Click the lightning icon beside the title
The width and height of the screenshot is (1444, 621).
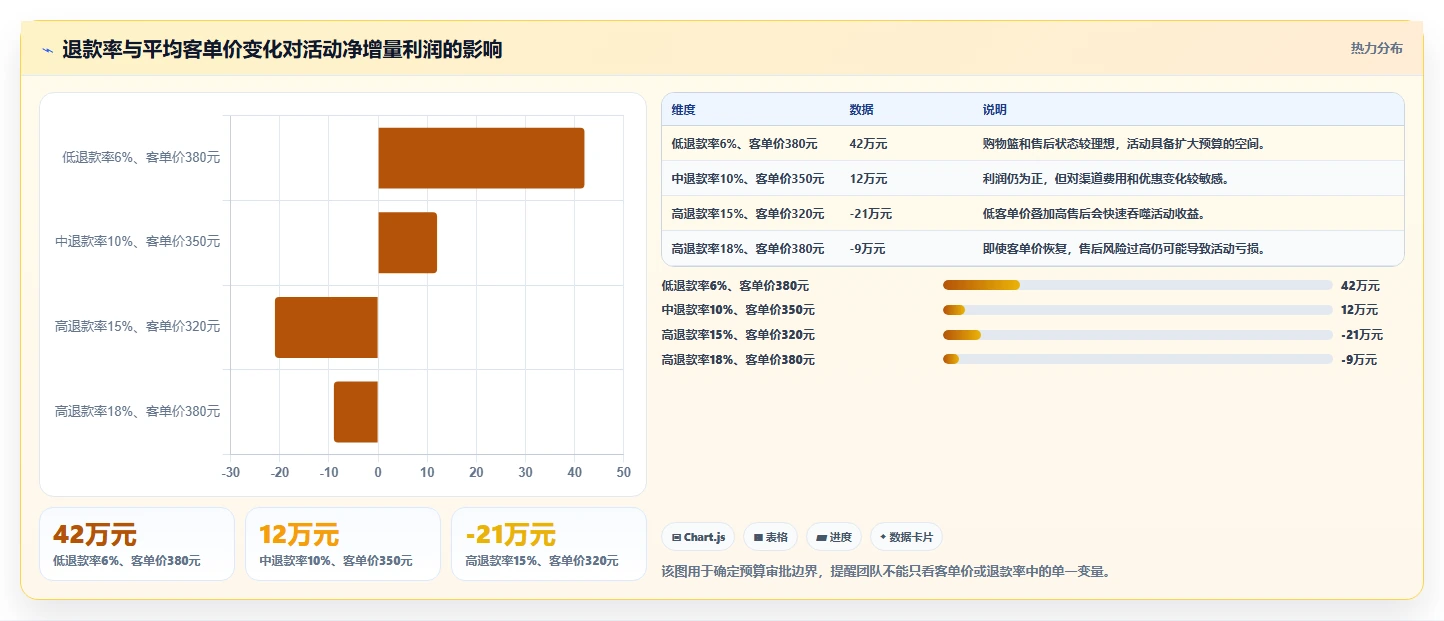(x=48, y=50)
